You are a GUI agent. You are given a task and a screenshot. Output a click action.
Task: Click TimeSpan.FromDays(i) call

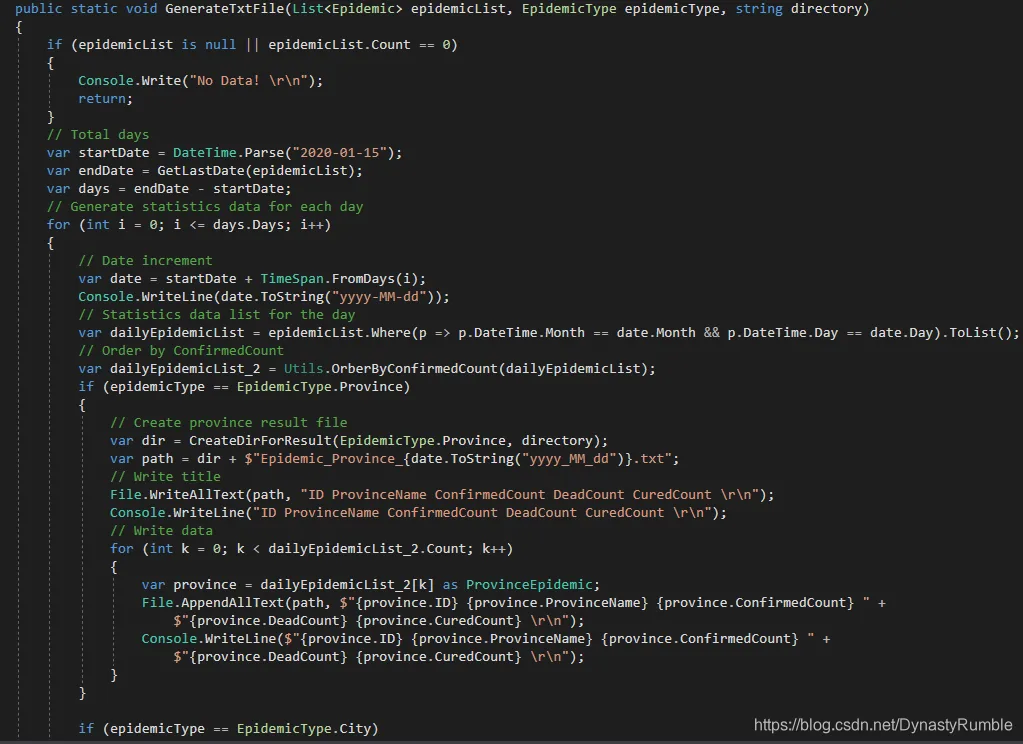point(339,279)
